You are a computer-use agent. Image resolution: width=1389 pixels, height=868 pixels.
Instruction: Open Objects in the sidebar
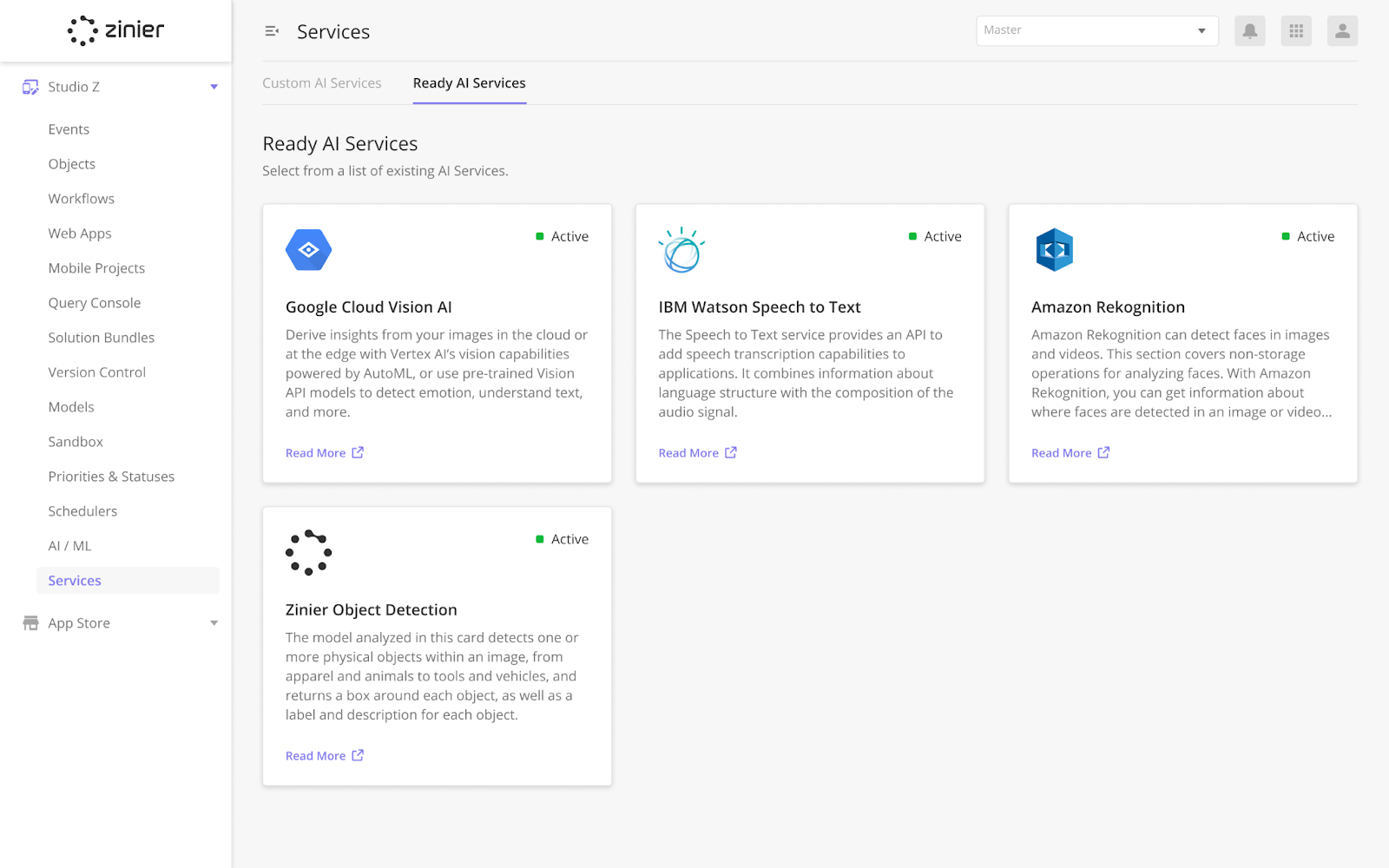[x=72, y=164]
